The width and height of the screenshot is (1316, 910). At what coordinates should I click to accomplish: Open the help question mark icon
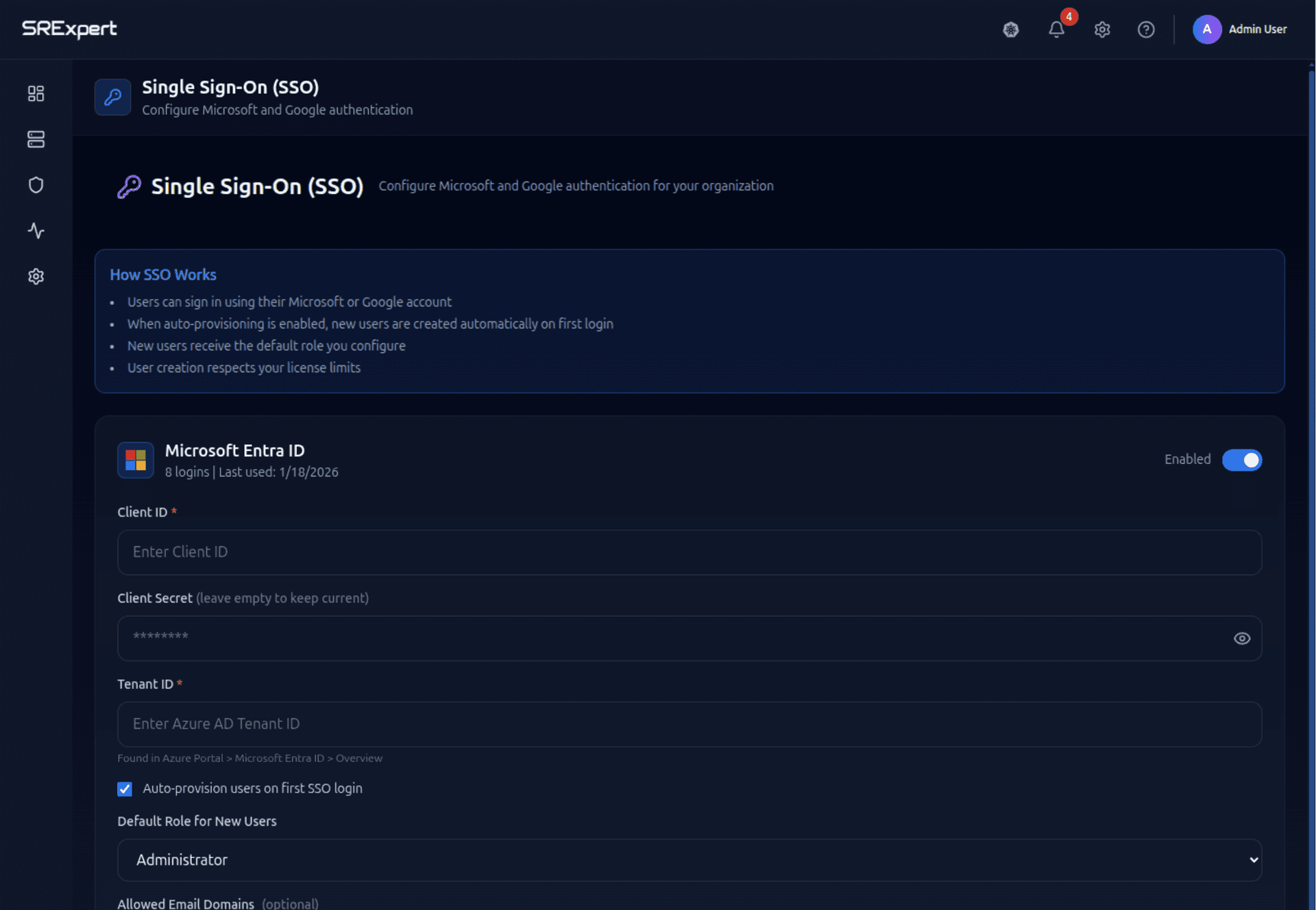click(x=1145, y=29)
